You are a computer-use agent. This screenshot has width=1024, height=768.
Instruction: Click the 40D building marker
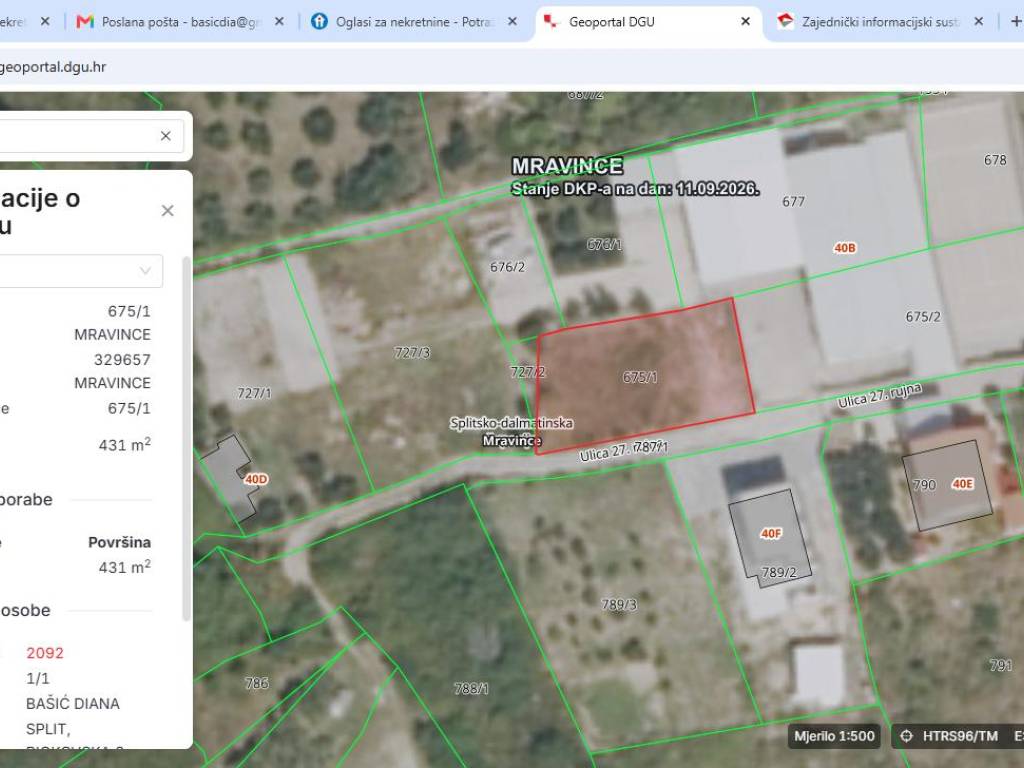coord(256,479)
